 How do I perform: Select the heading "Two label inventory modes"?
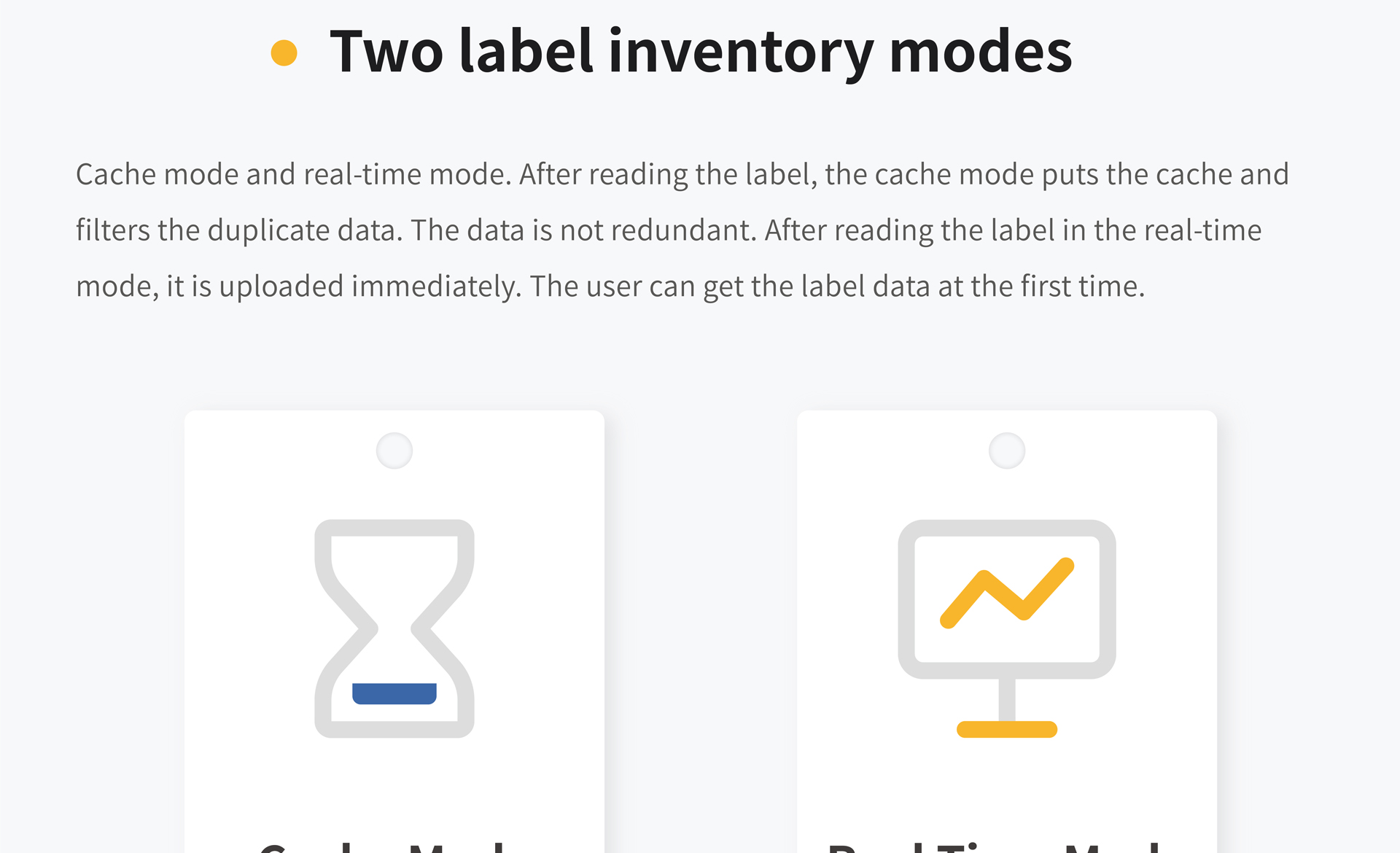click(x=701, y=52)
